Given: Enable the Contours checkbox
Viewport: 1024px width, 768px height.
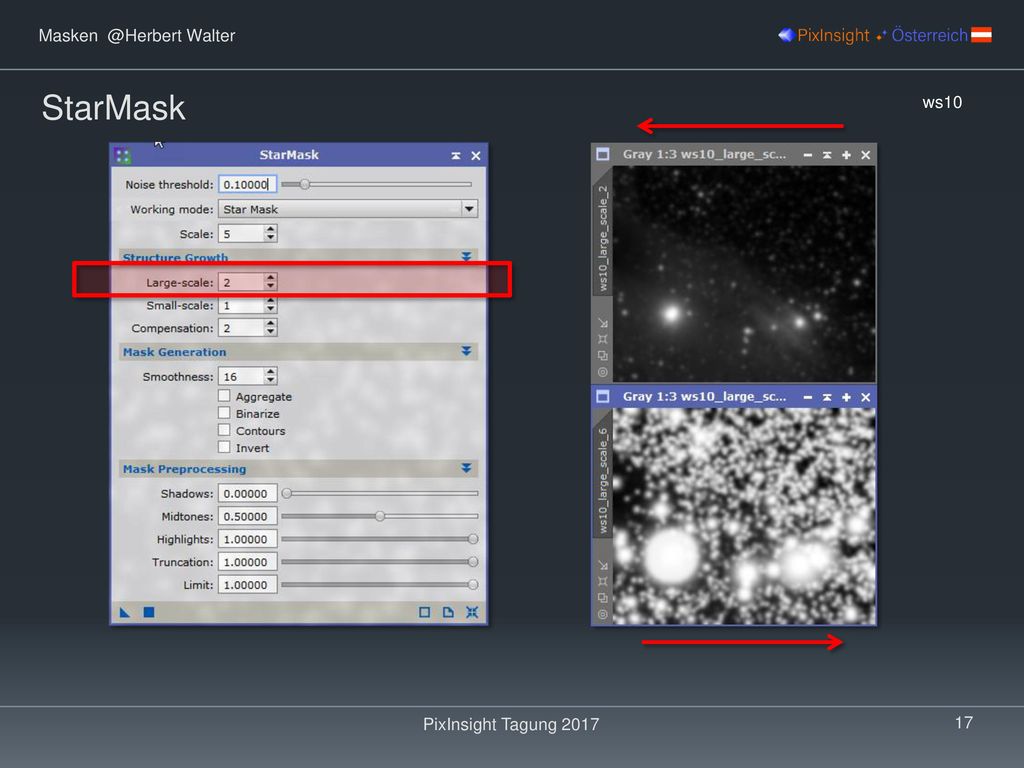Looking at the screenshot, I should pyautogui.click(x=224, y=430).
